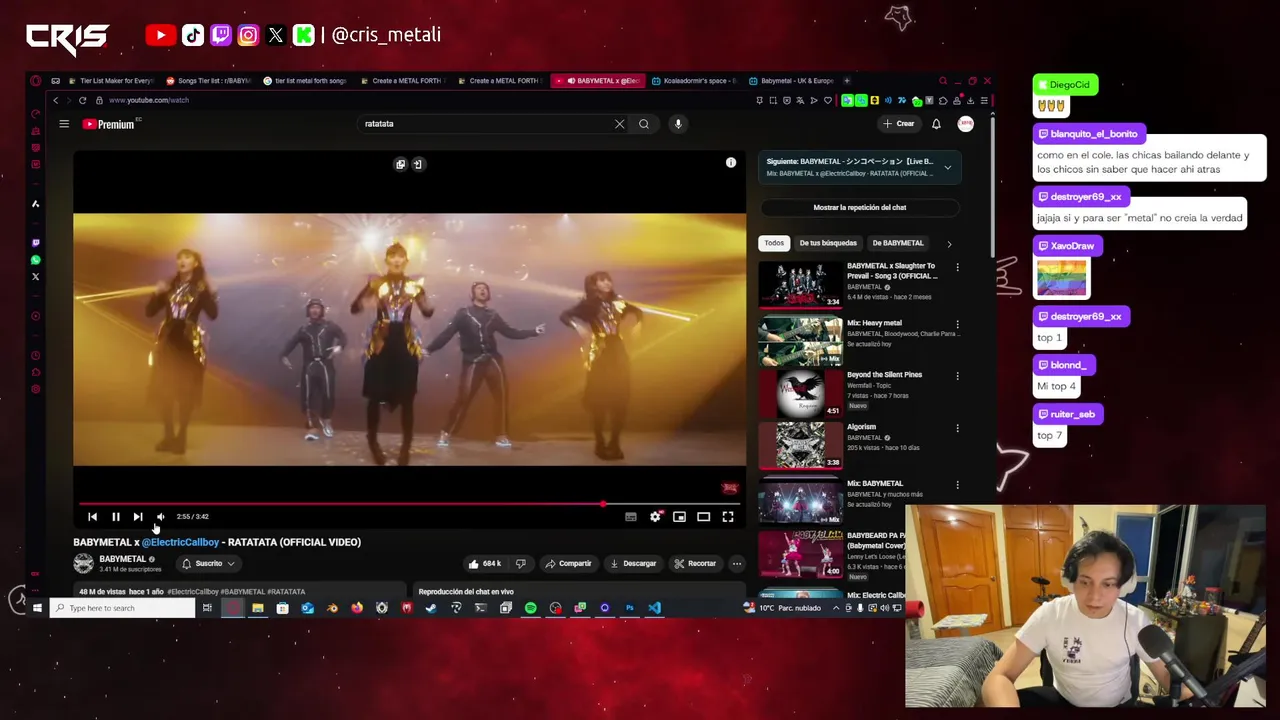
Task: Open the more actions menu under the video
Action: [x=737, y=563]
